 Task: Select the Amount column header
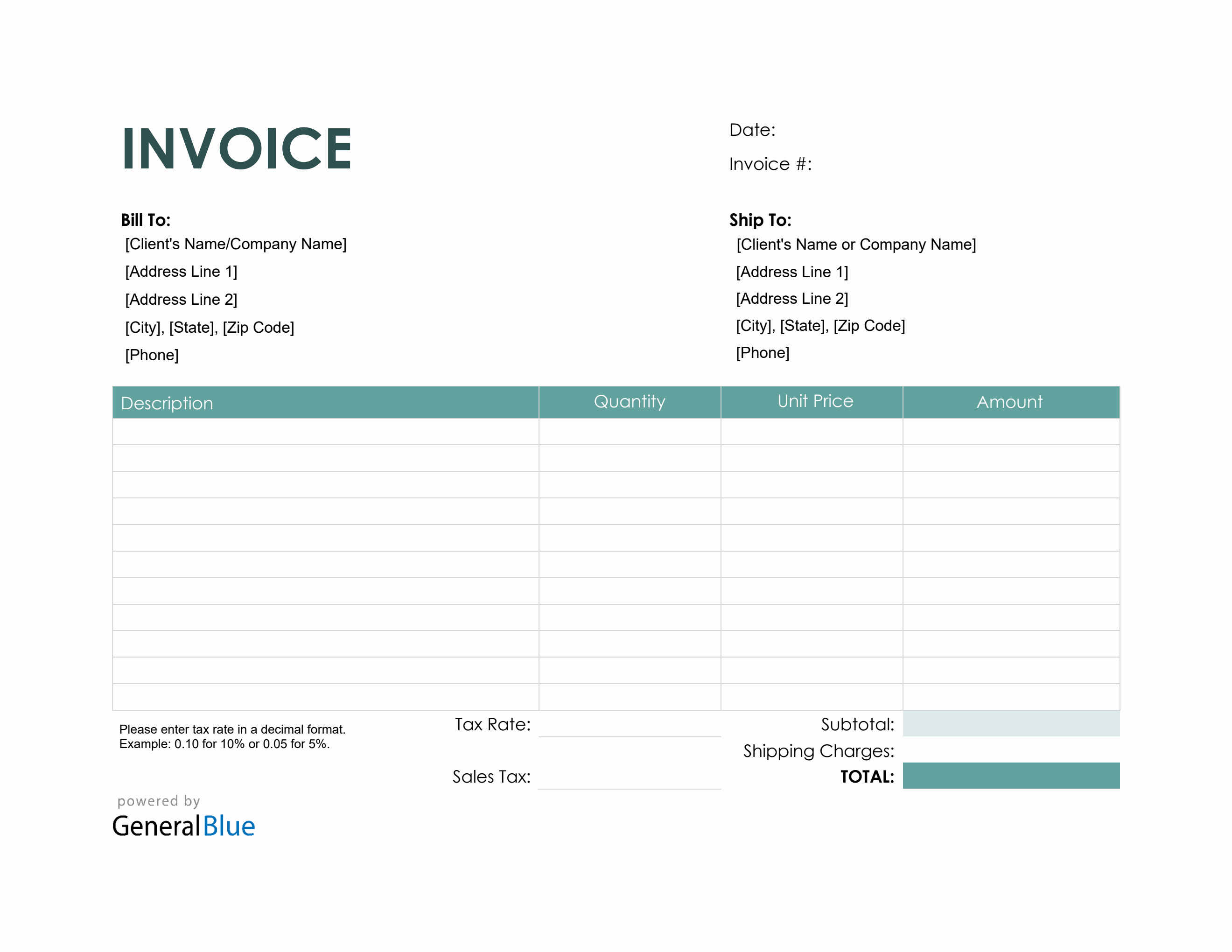tap(1010, 401)
